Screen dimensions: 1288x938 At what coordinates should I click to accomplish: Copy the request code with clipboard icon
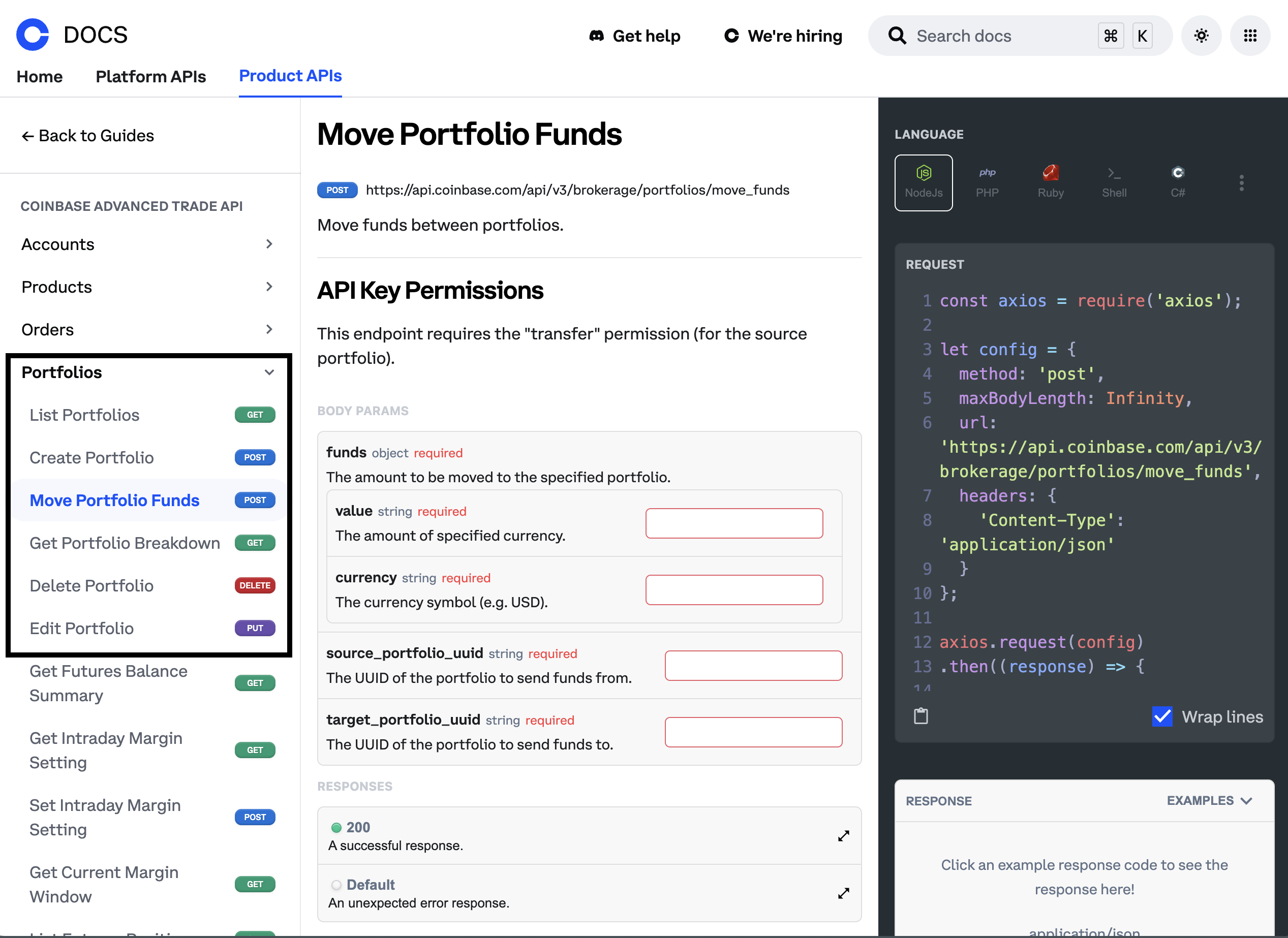pos(920,715)
